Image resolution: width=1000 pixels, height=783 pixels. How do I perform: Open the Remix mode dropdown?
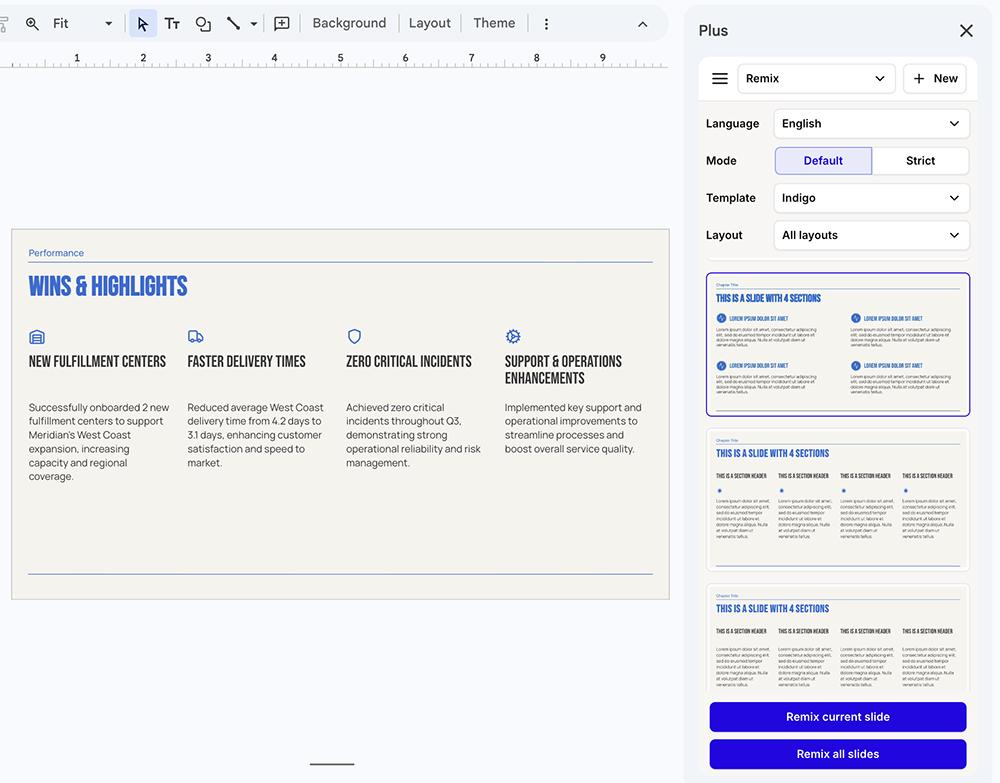tap(816, 78)
